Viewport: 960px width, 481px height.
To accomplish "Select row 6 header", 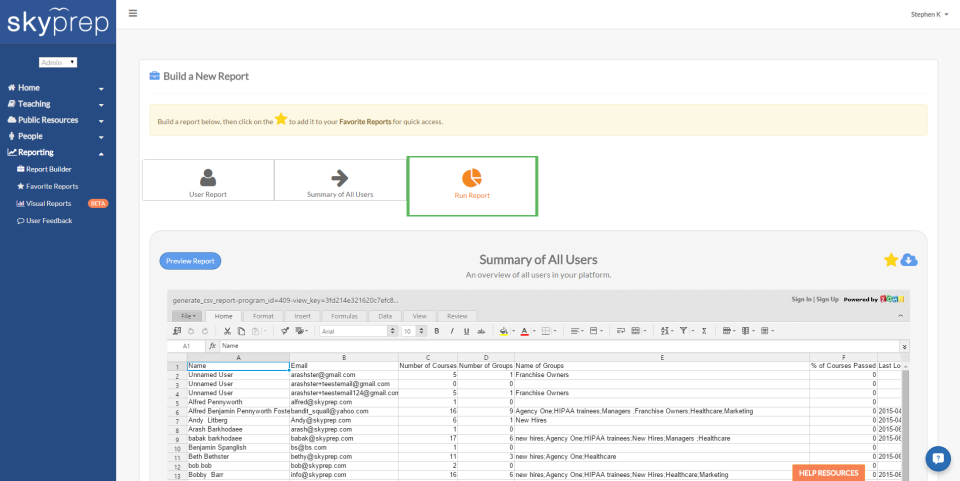I will pyautogui.click(x=177, y=412).
